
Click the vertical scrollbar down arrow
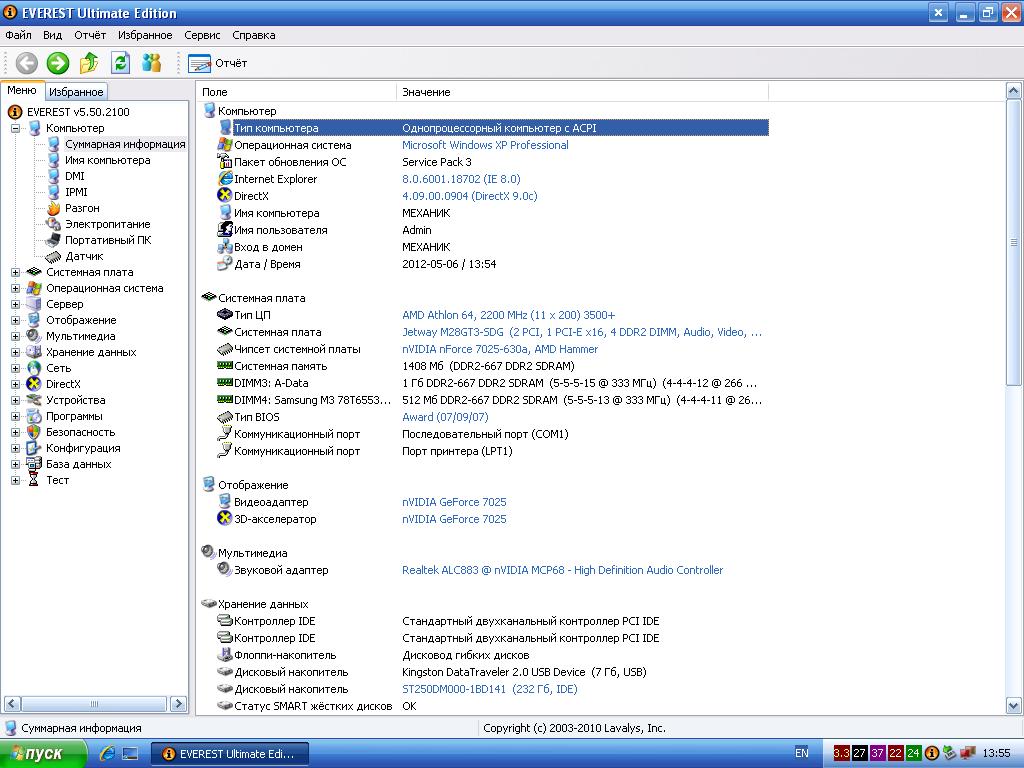1014,705
